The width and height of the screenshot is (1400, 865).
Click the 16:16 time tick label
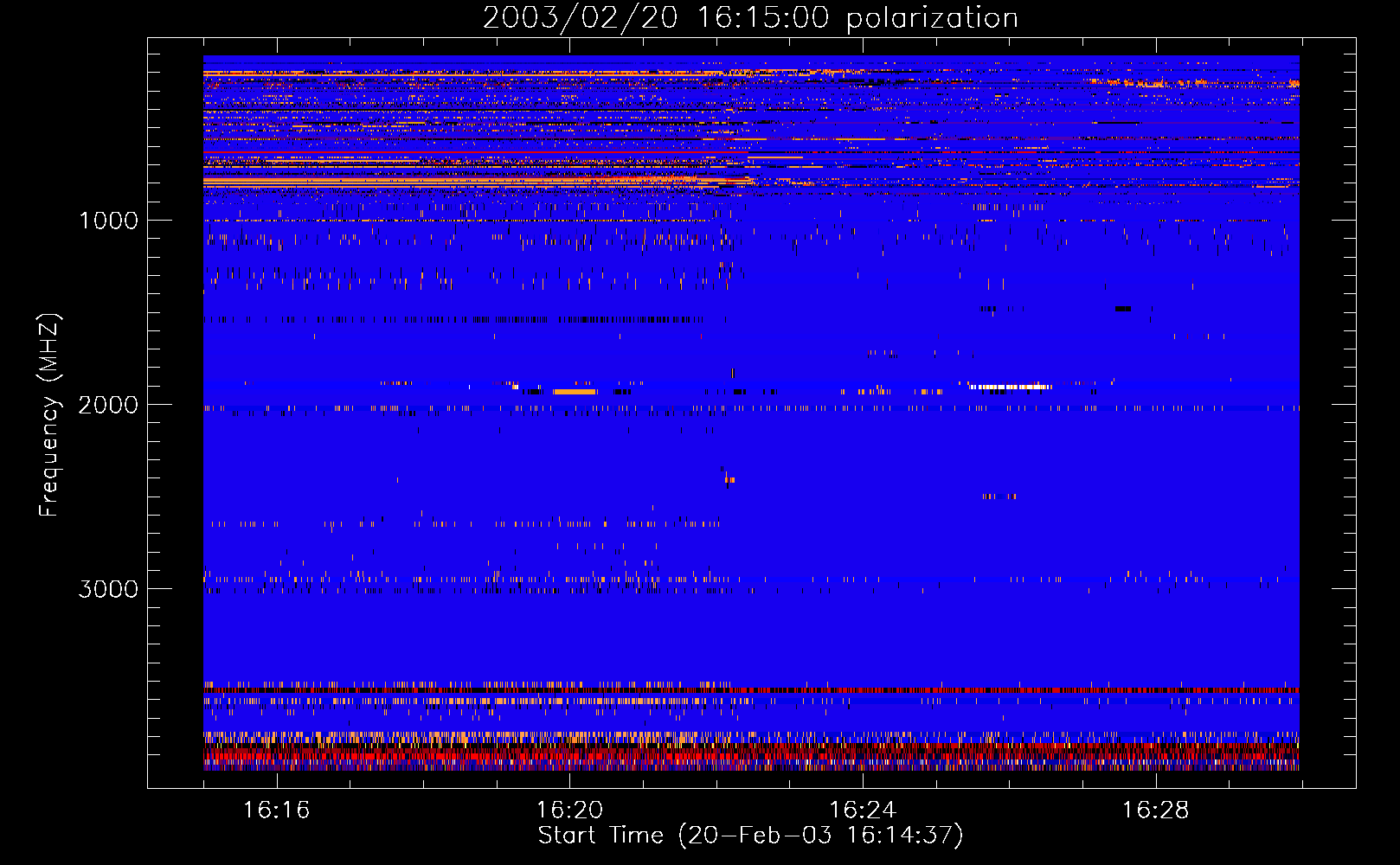click(276, 811)
